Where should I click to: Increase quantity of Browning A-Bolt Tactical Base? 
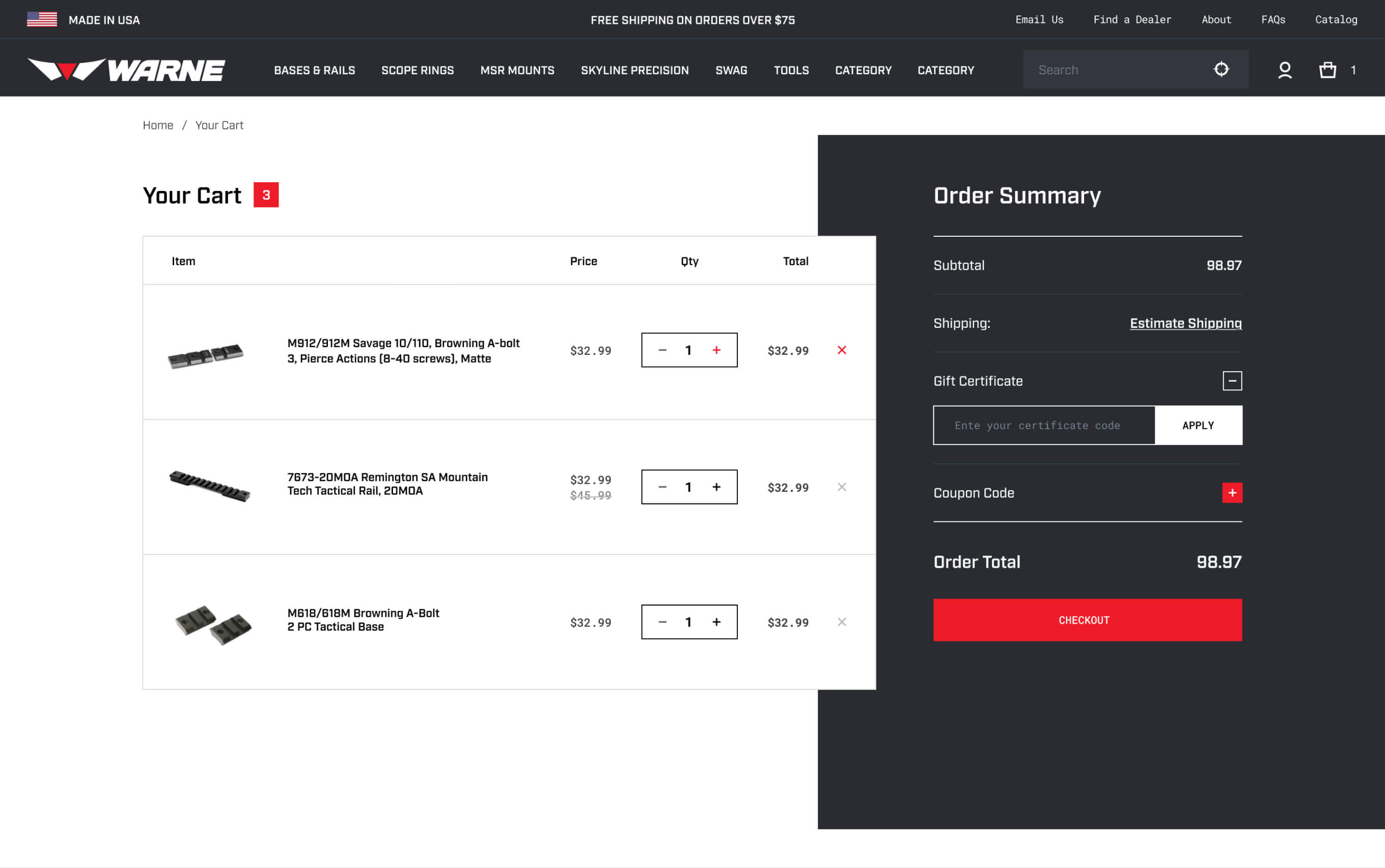click(716, 622)
